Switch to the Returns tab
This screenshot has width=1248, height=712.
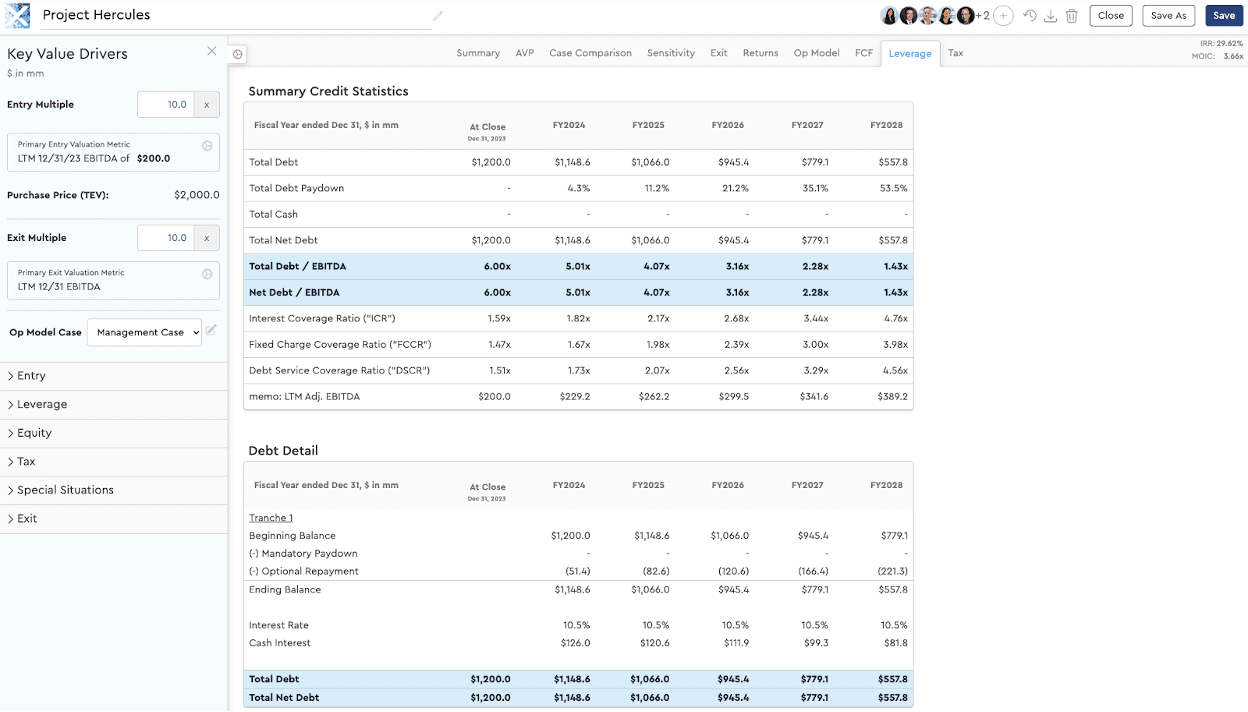click(760, 53)
